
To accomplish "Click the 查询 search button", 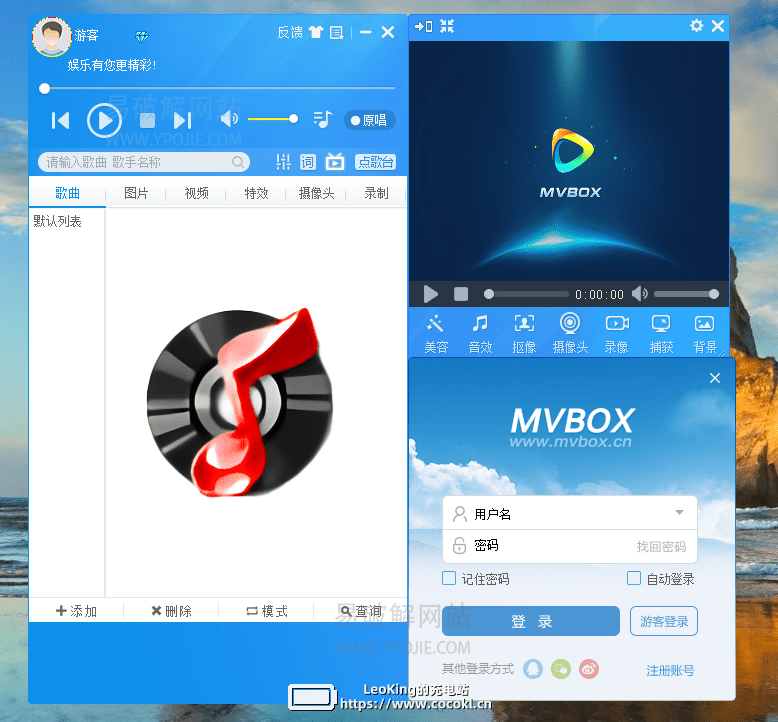I will tap(361, 611).
